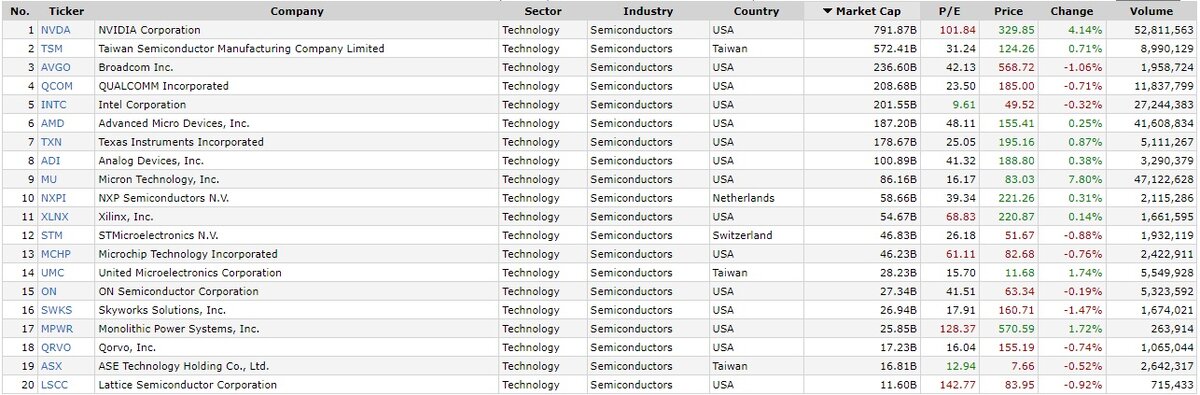Viewport: 1200px width, 395px height.
Task: Sort by the Ticker column header
Action: coord(66,11)
